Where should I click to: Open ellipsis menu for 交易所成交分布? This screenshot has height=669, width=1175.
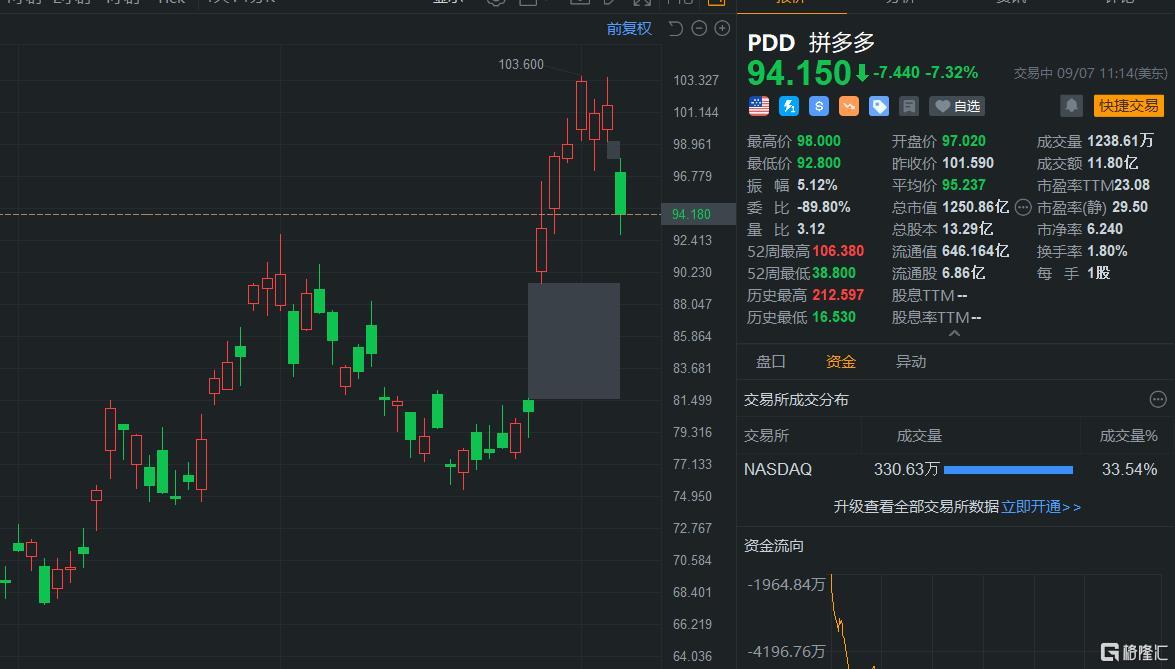1158,399
